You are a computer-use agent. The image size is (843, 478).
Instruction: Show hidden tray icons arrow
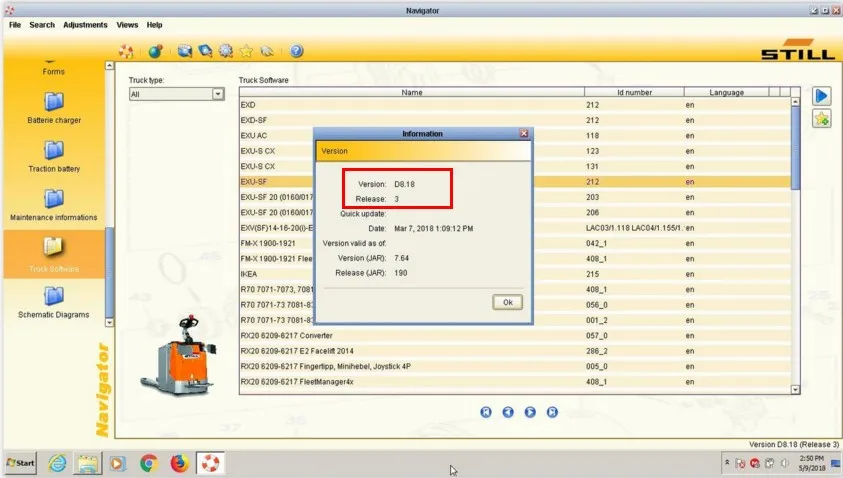[x=727, y=462]
